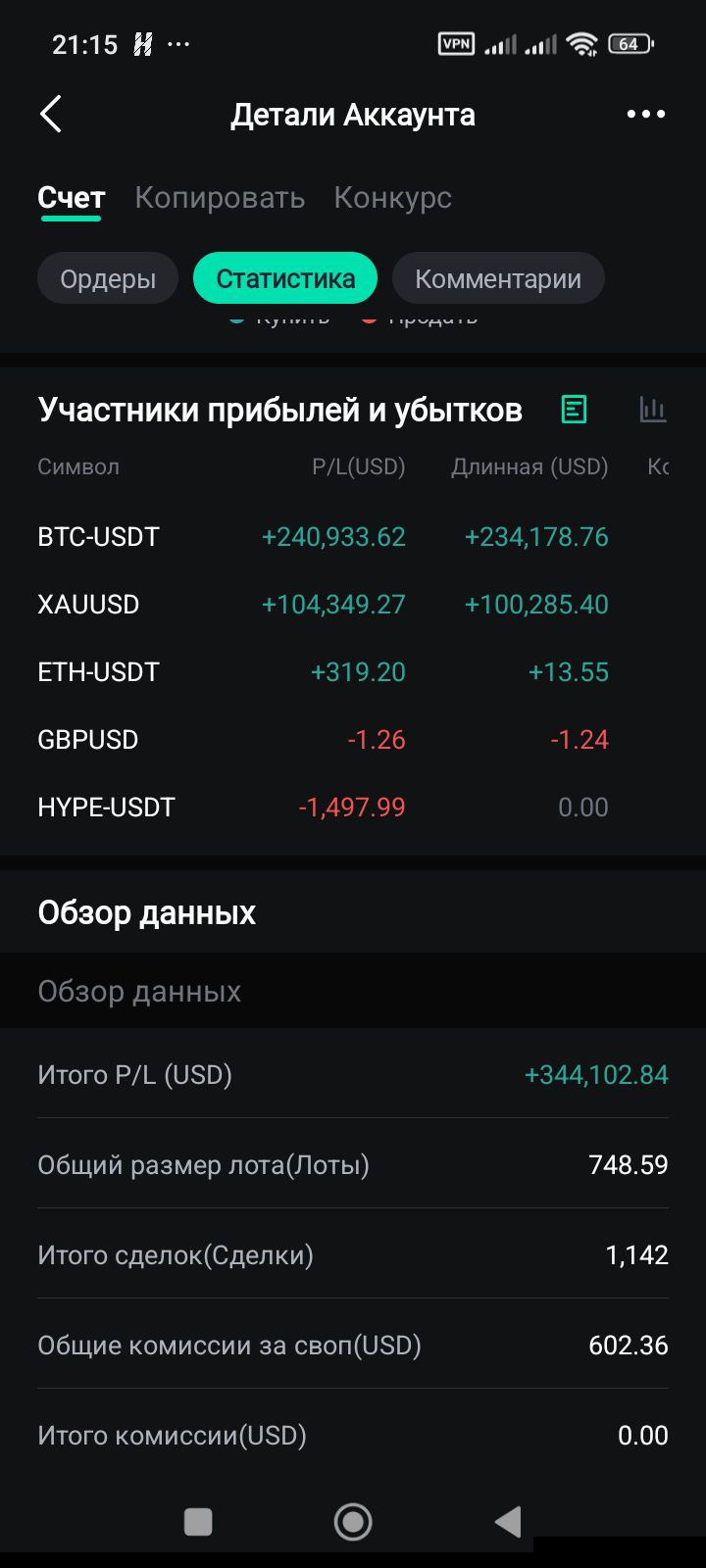The image size is (706, 1568).
Task: Tap Android home circle button
Action: 353,1521
